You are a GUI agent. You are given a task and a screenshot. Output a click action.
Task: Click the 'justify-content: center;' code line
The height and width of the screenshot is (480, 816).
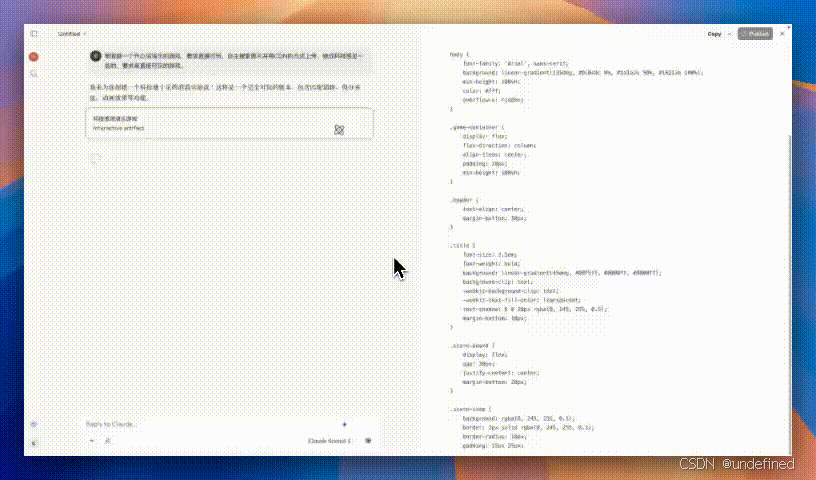pyautogui.click(x=501, y=373)
